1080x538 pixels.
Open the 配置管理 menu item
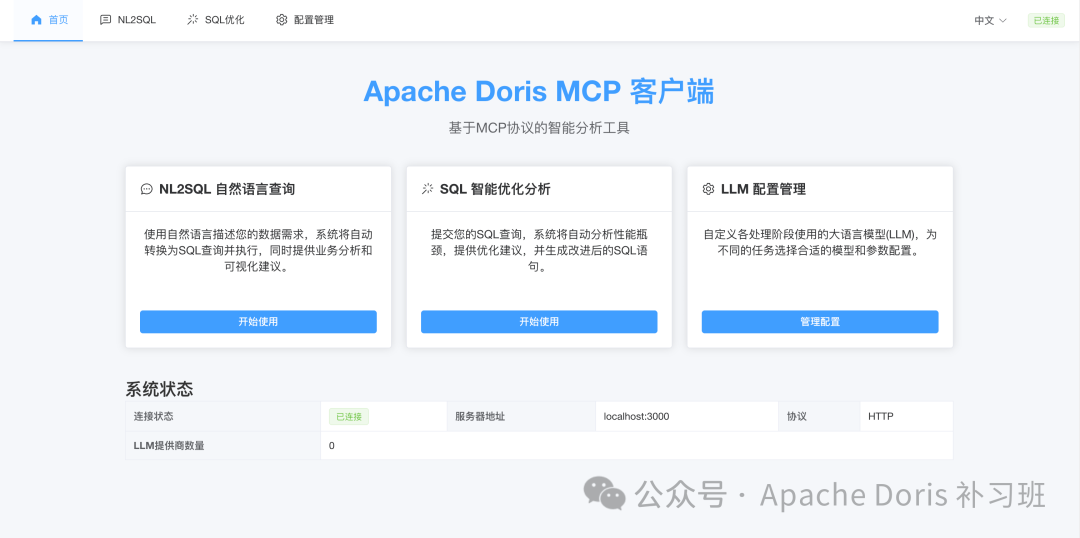coord(304,20)
